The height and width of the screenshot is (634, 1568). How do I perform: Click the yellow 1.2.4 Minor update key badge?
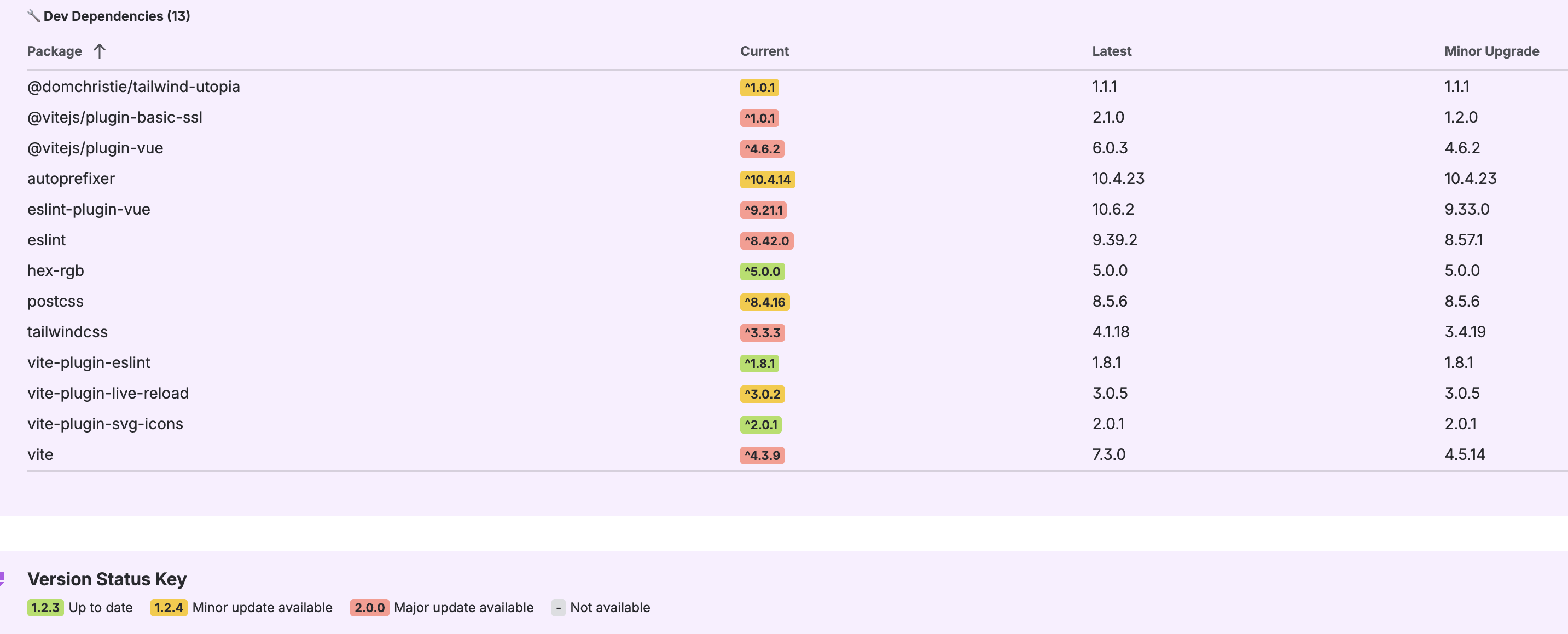(x=168, y=607)
